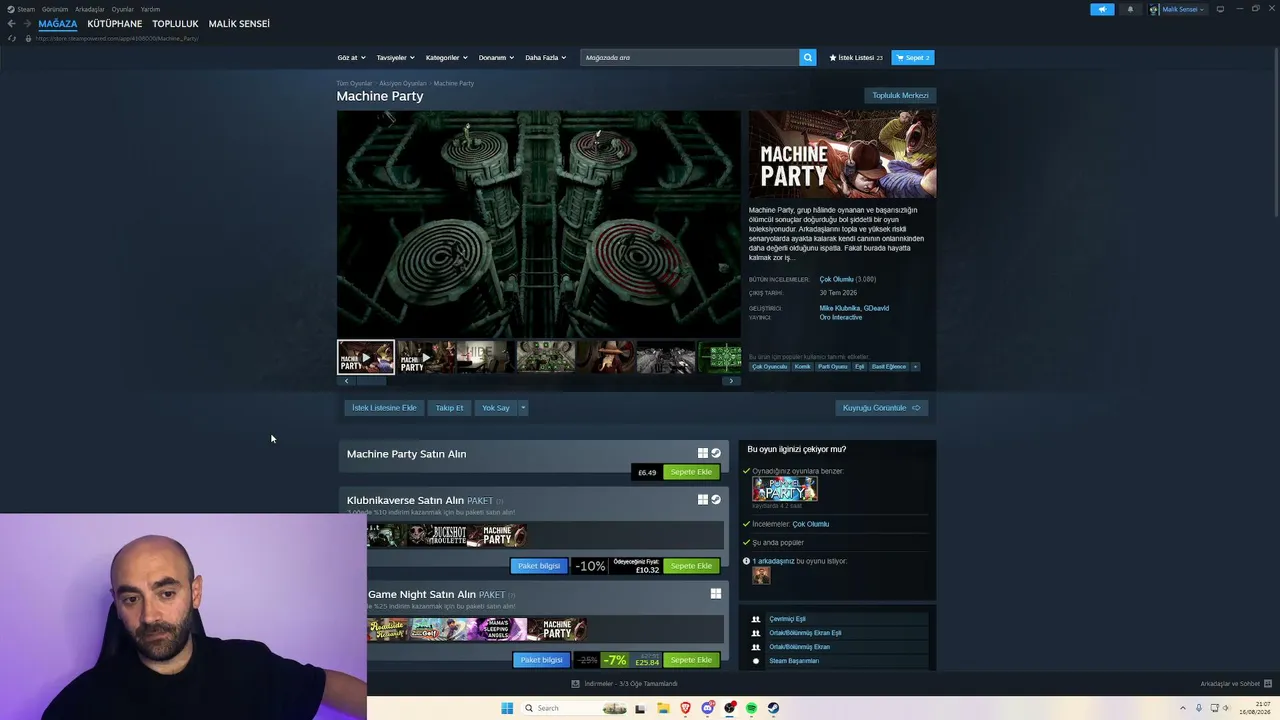Click the store search magnifier button
The width and height of the screenshot is (1280, 720).
coord(807,58)
